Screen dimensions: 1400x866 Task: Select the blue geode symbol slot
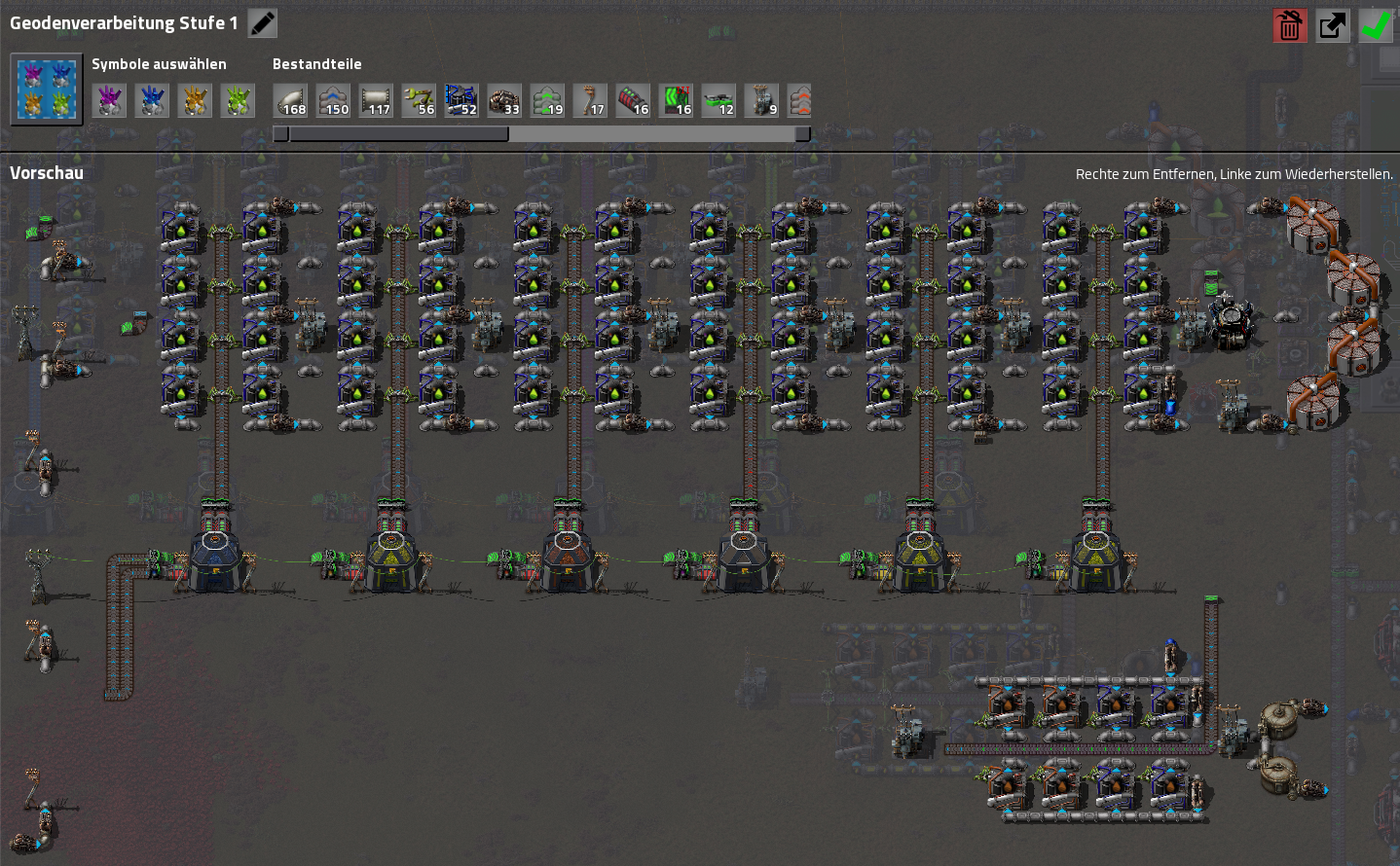[x=152, y=100]
